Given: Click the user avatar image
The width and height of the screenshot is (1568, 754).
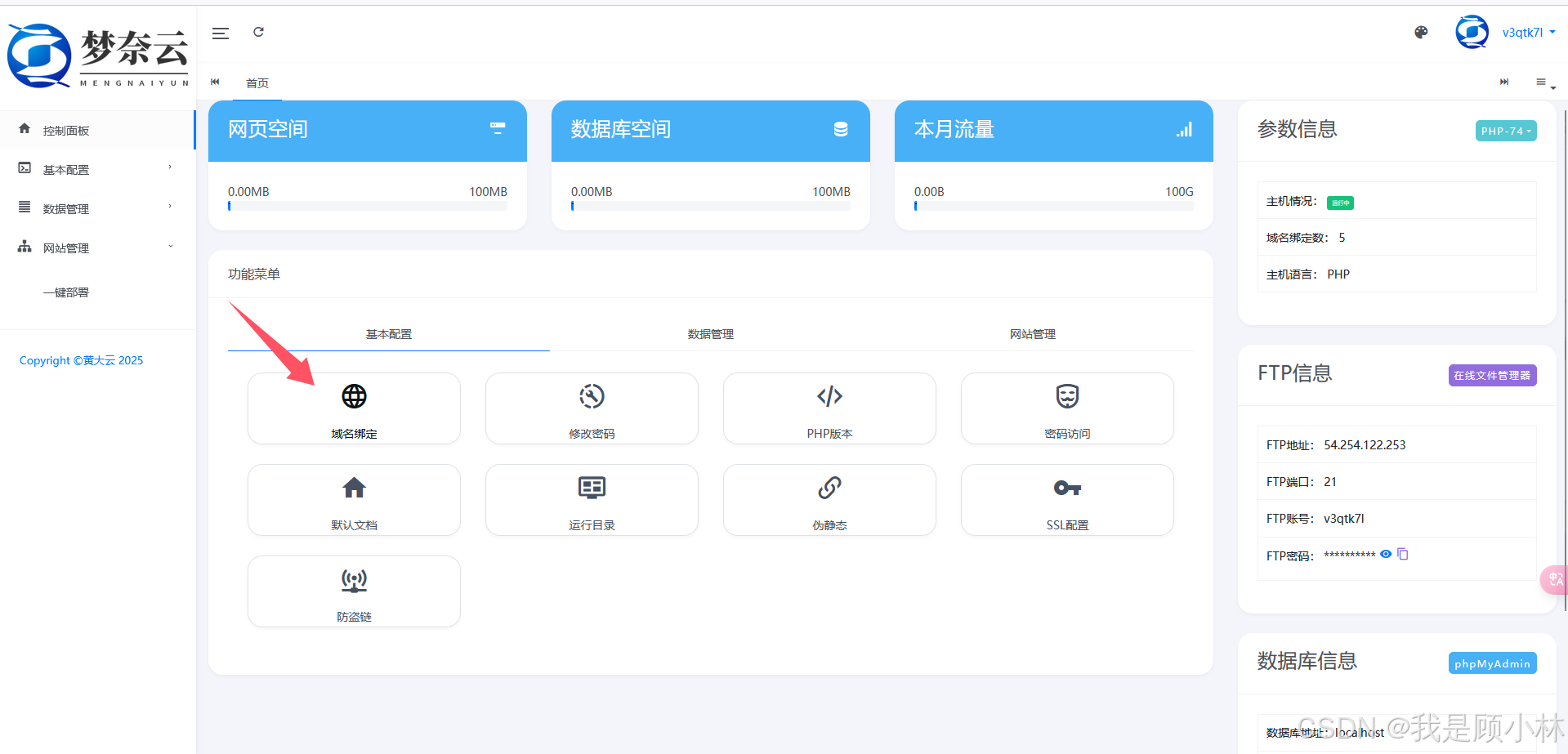Looking at the screenshot, I should click(x=1472, y=32).
